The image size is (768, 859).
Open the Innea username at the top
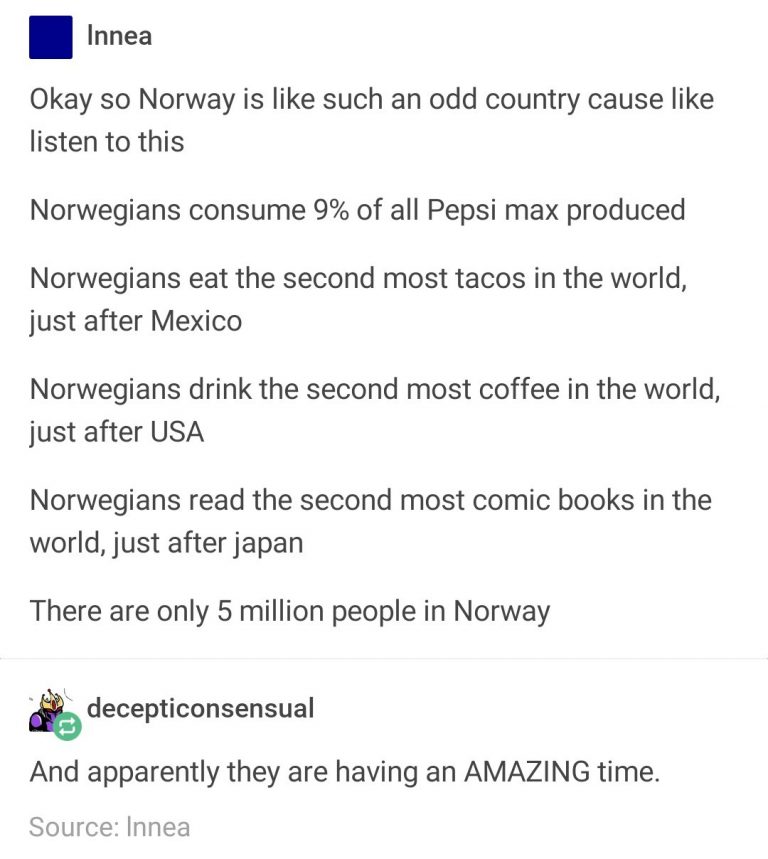pyautogui.click(x=120, y=36)
